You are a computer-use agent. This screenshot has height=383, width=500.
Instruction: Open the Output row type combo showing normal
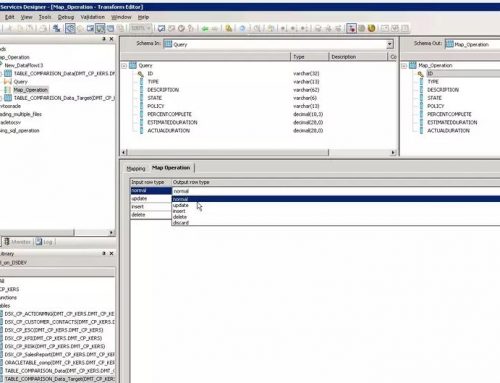[336, 191]
